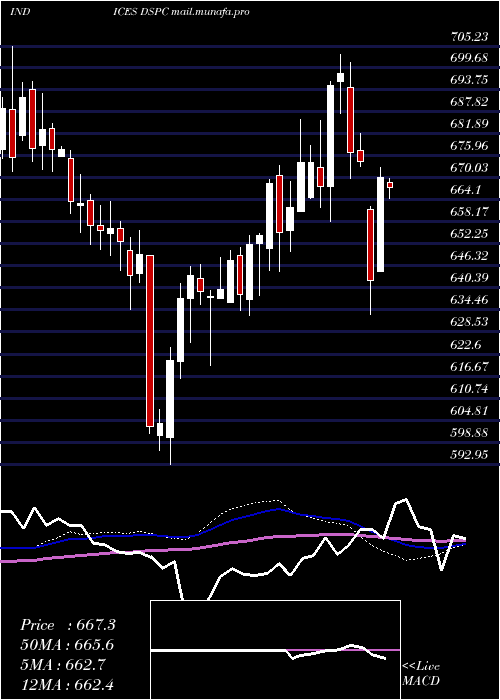The height and width of the screenshot is (700, 500).
Task: Click the 699.68 price axis label
Action: [x=469, y=58]
